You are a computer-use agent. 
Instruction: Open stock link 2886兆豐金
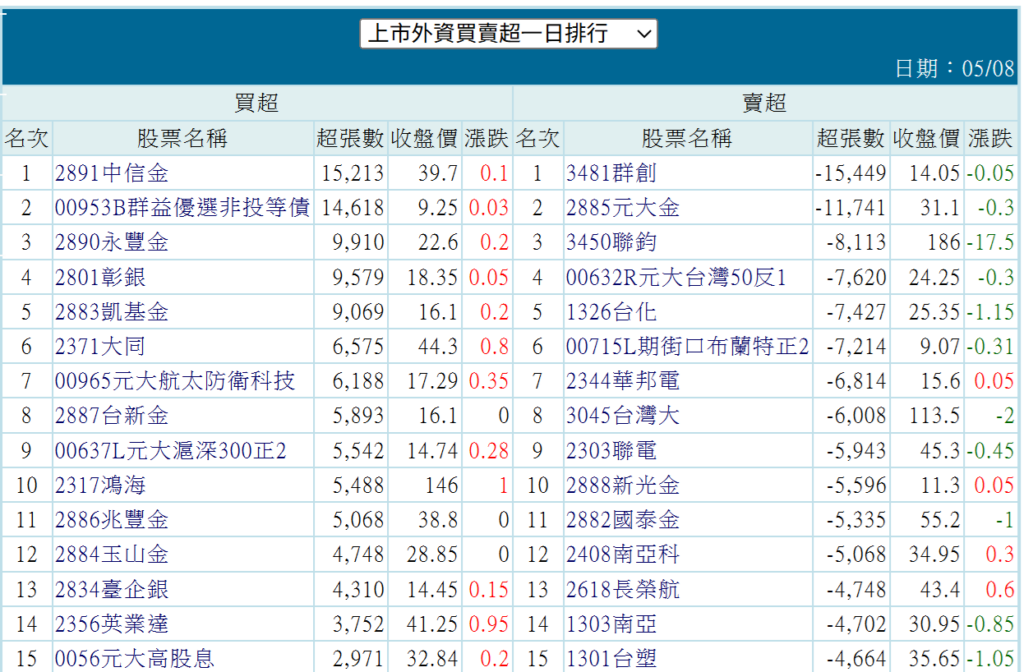click(x=112, y=520)
